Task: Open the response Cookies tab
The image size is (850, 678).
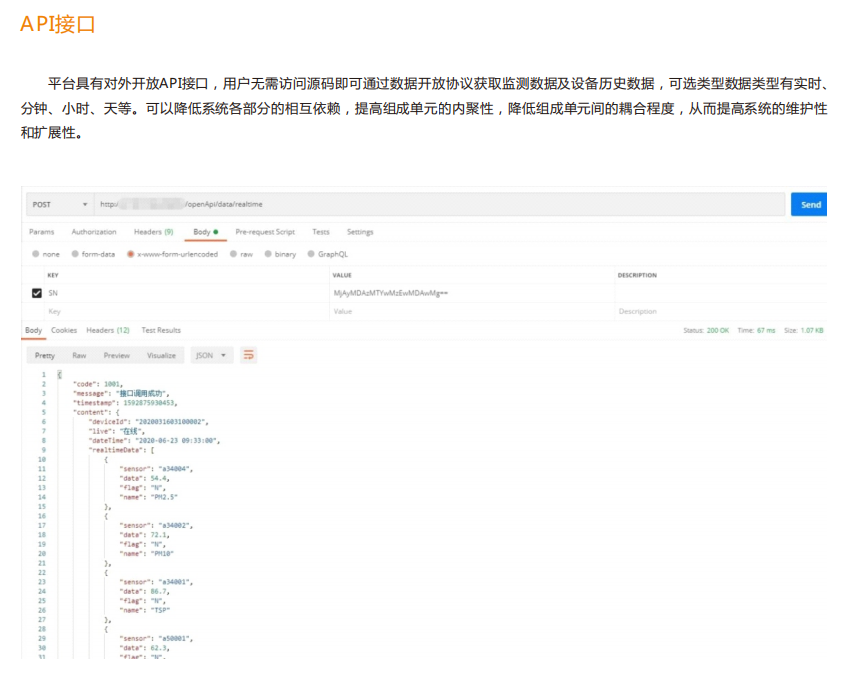Action: [64, 330]
